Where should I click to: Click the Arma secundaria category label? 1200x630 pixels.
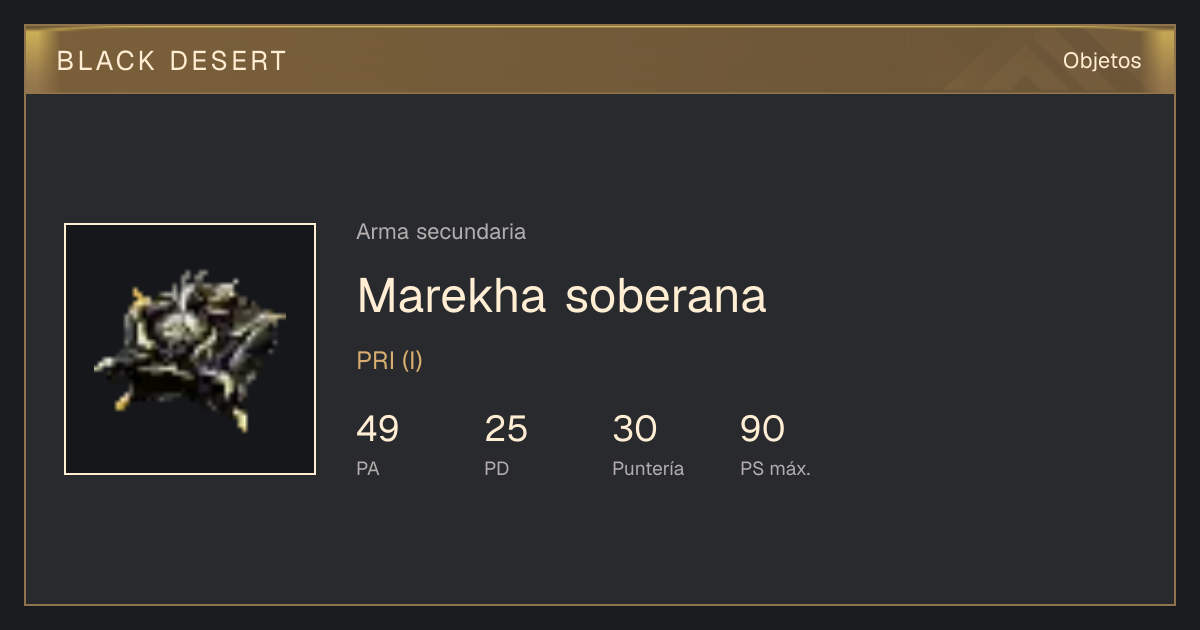(441, 232)
